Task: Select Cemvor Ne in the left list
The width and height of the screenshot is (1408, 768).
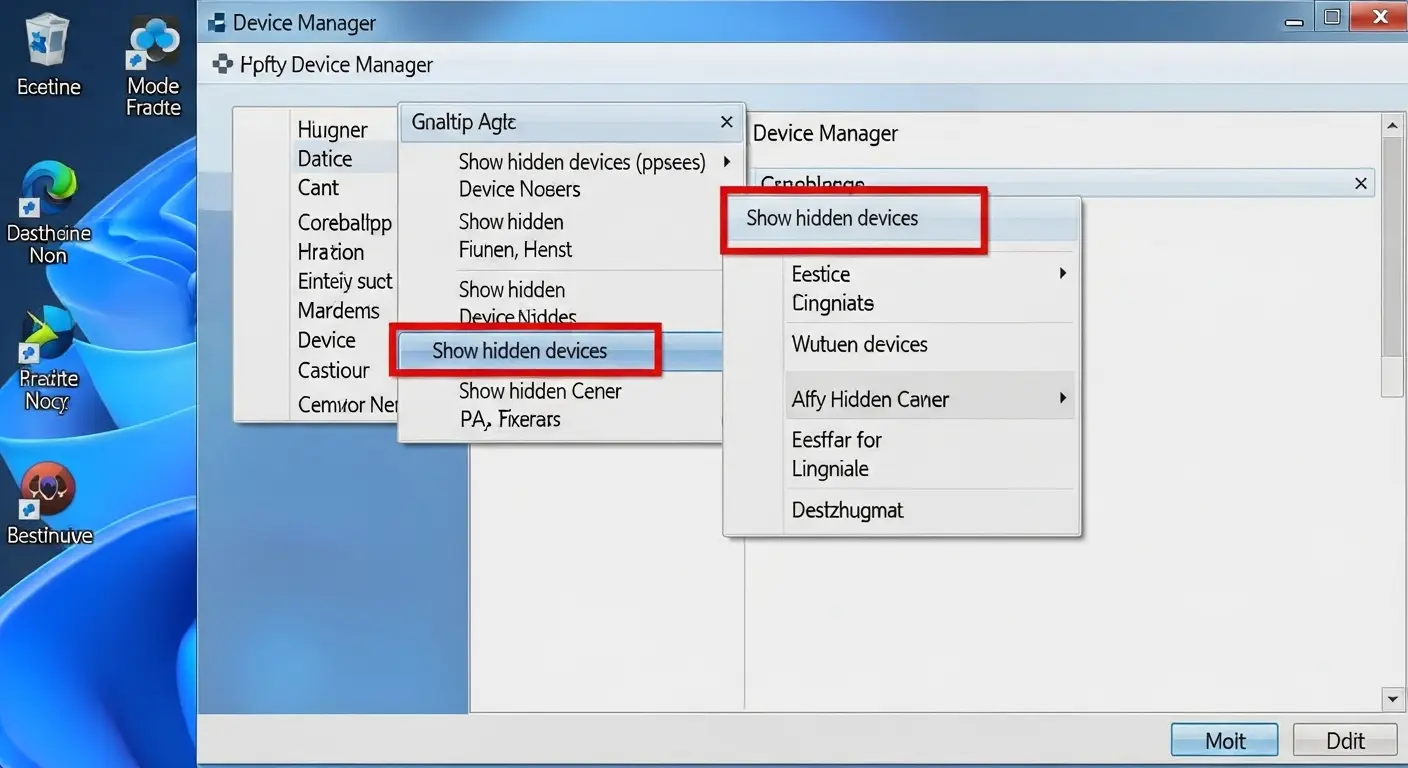Action: pyautogui.click(x=348, y=405)
